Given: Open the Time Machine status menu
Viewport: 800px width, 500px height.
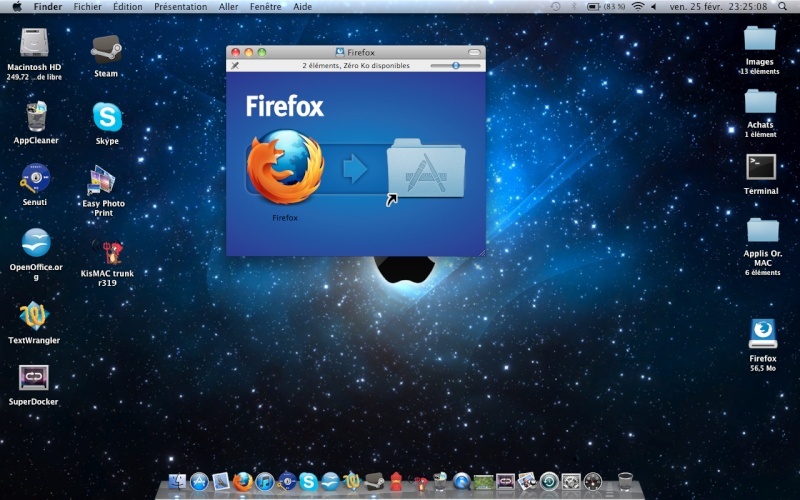Looking at the screenshot, I should (x=556, y=7).
